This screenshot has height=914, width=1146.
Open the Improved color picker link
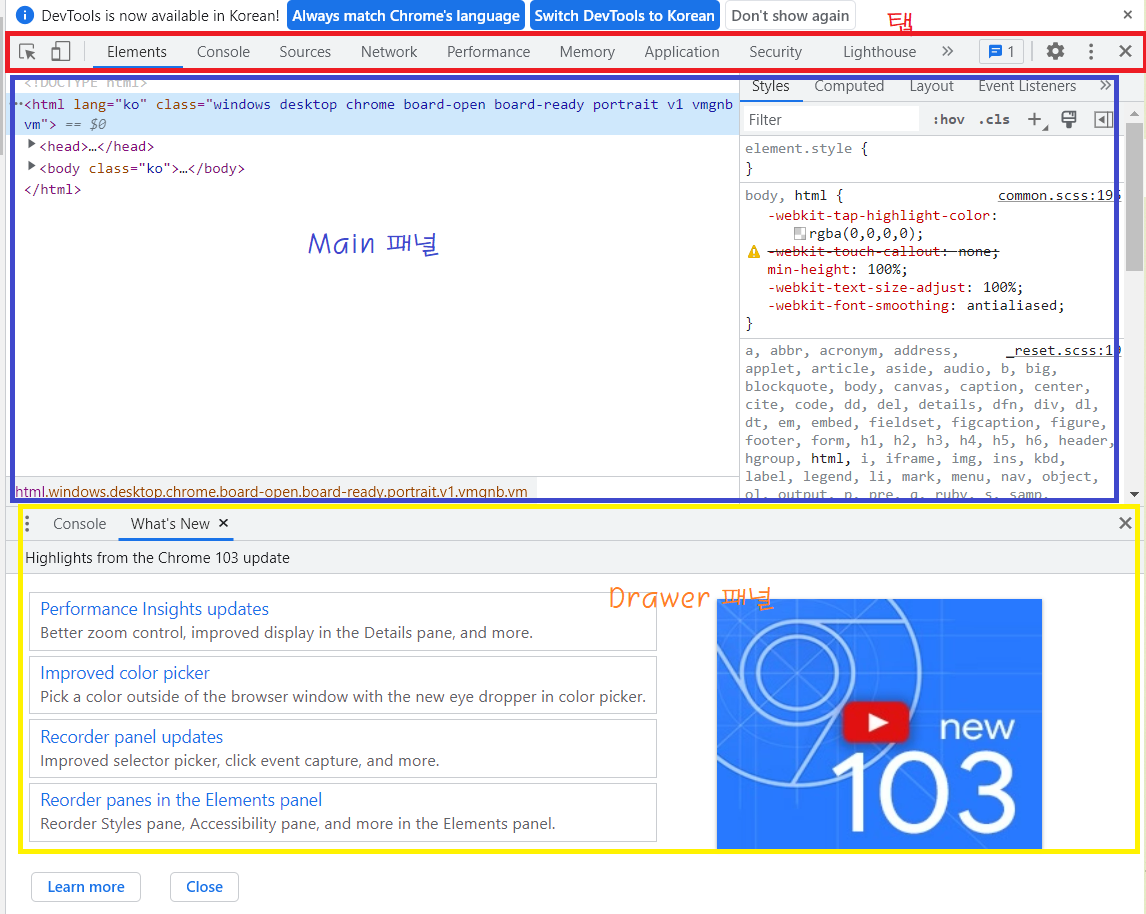(x=124, y=673)
